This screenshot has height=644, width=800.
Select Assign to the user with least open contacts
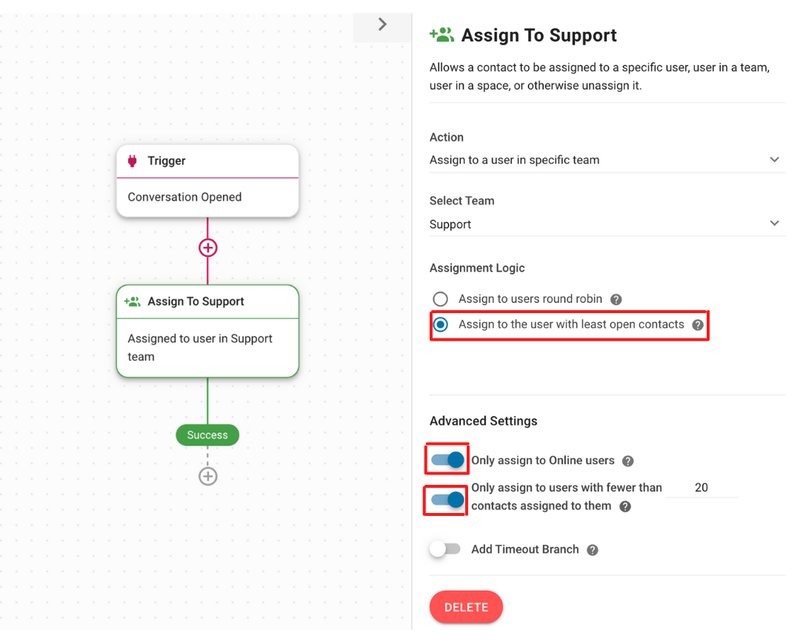click(440, 325)
